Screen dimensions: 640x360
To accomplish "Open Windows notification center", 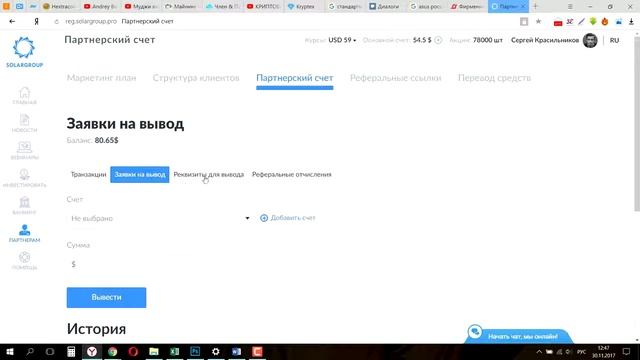I will click(627, 351).
